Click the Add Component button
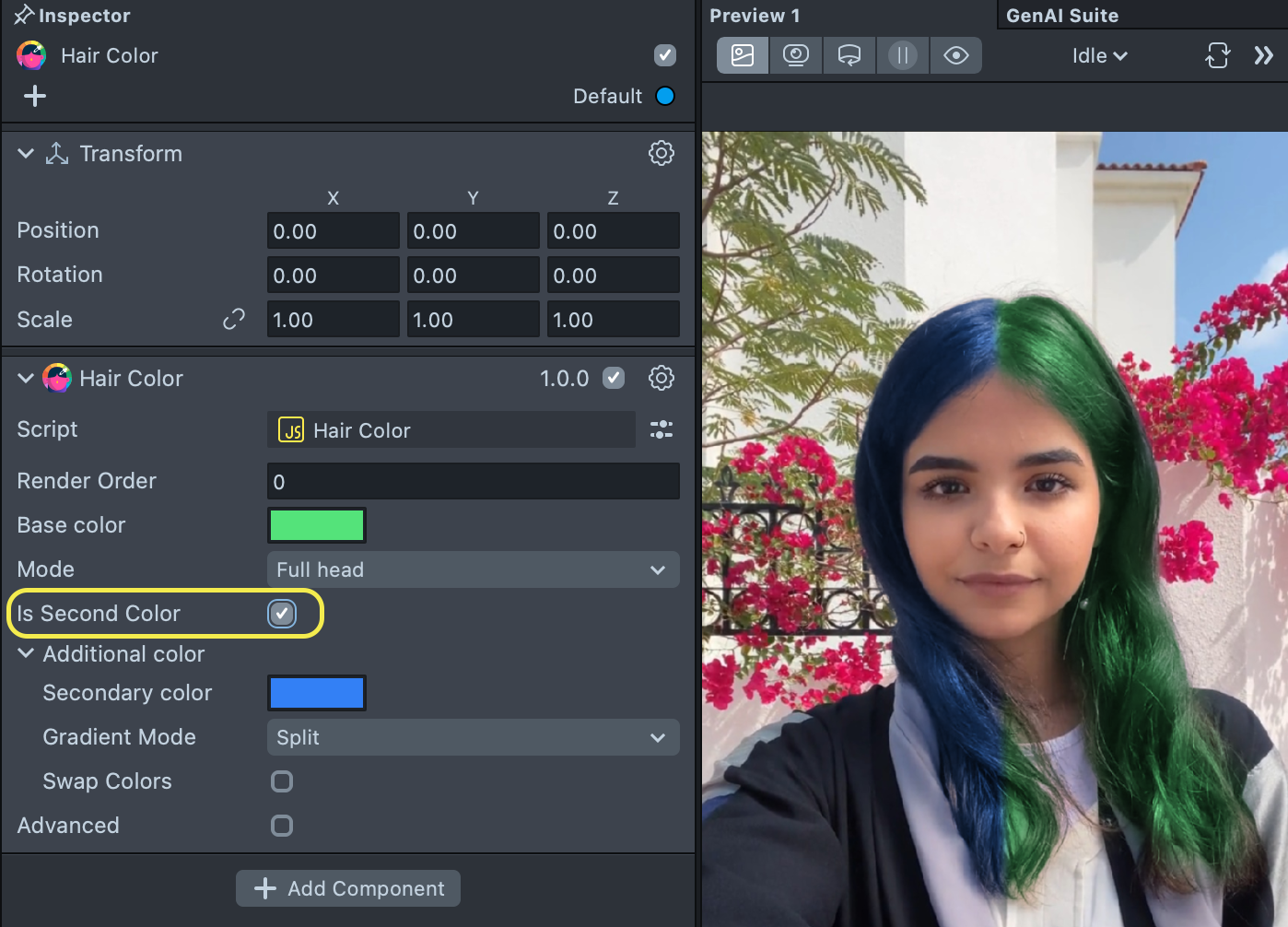This screenshot has width=1288, height=927. [x=348, y=888]
